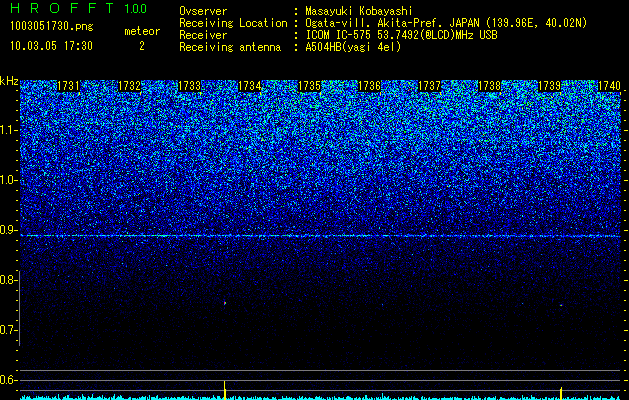This screenshot has width=629, height=400.
Task: Click the kHz axis unit label
Action: click(9, 81)
